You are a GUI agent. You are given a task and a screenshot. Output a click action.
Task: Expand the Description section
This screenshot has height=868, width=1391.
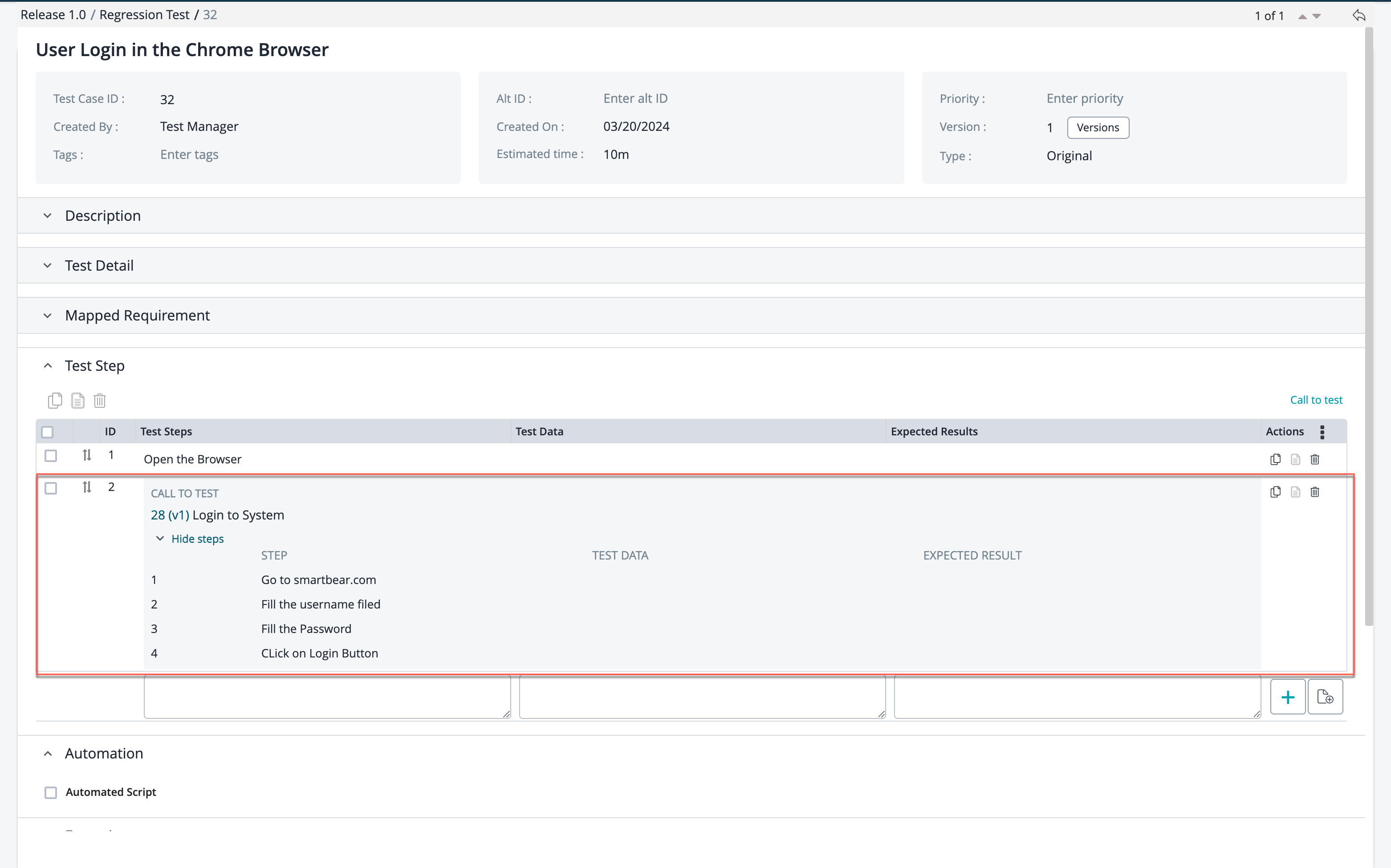(48, 216)
